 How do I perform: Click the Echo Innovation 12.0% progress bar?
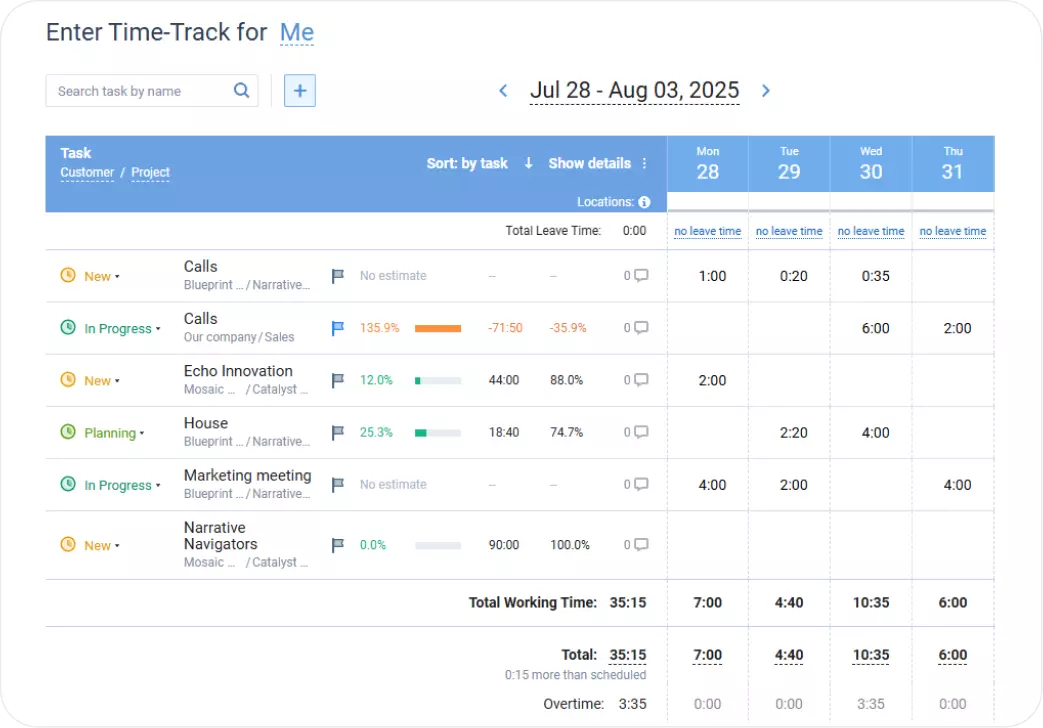(438, 381)
